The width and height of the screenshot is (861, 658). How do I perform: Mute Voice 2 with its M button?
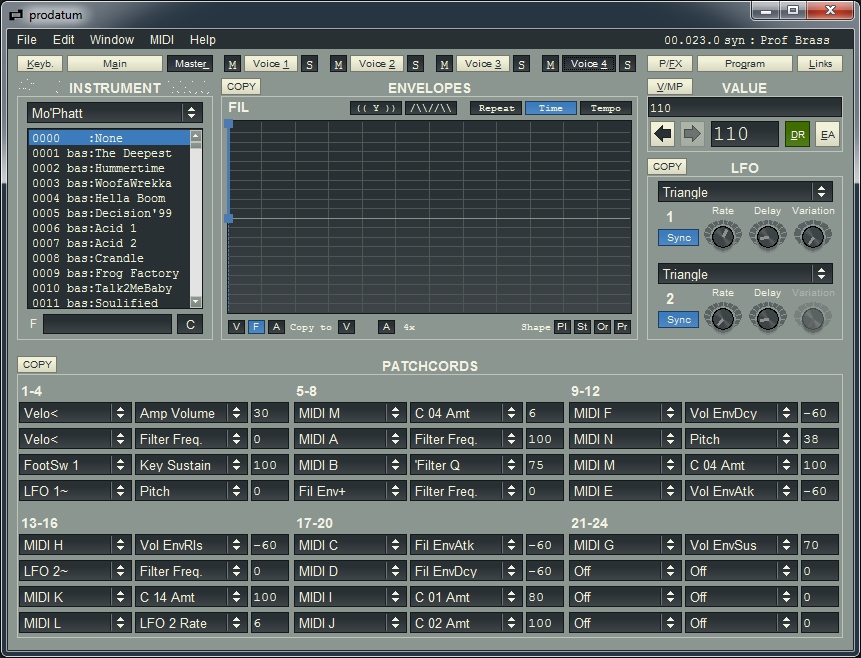(x=338, y=64)
